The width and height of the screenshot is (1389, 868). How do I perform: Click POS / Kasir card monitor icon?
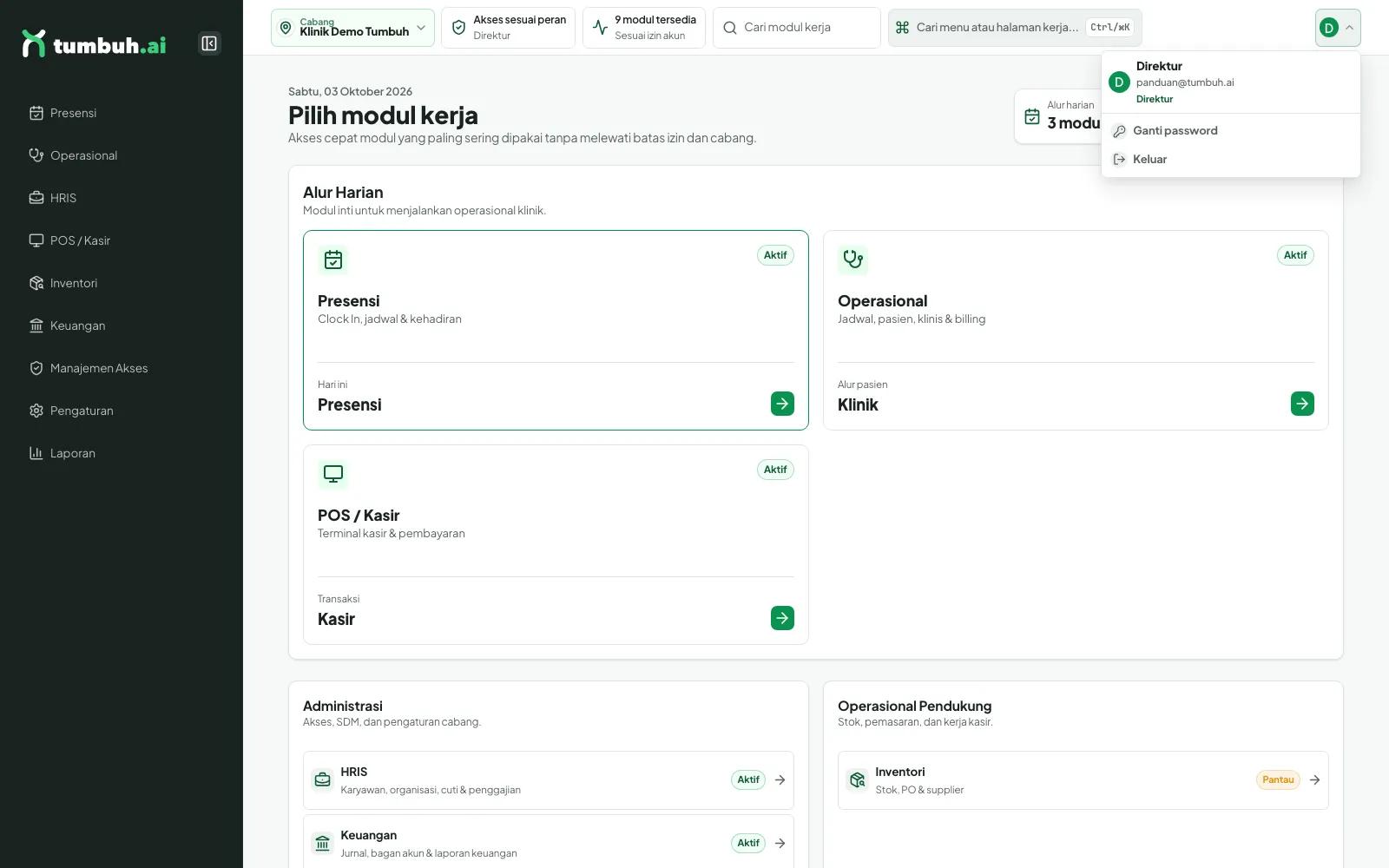[333, 474]
